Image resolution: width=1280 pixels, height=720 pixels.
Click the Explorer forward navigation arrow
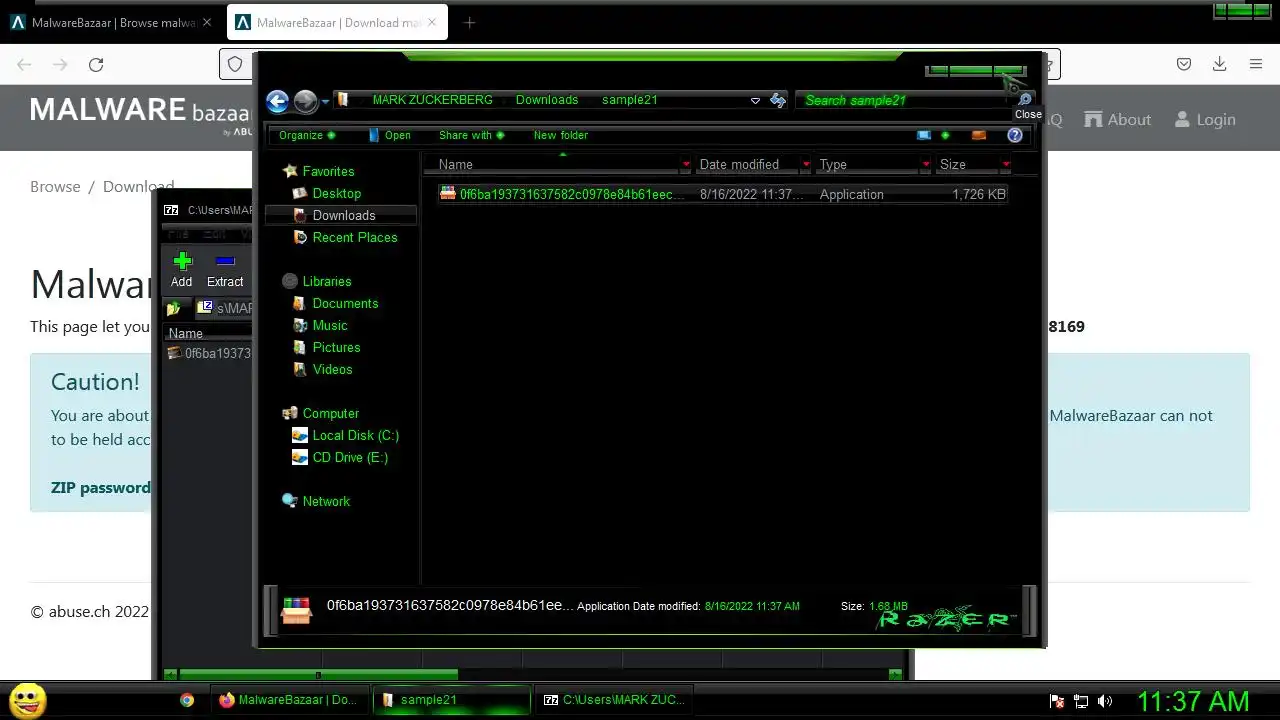(x=306, y=101)
